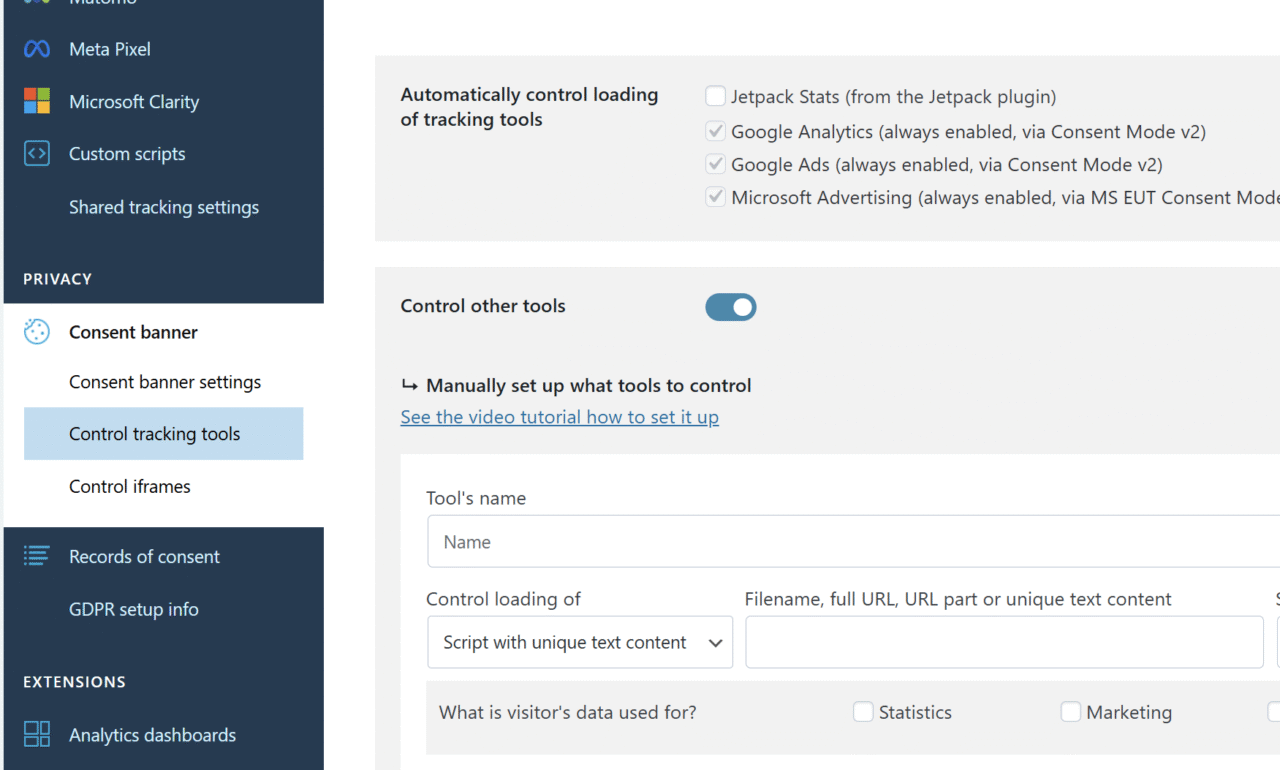Open Shared tracking settings
1280x770 pixels.
click(164, 207)
